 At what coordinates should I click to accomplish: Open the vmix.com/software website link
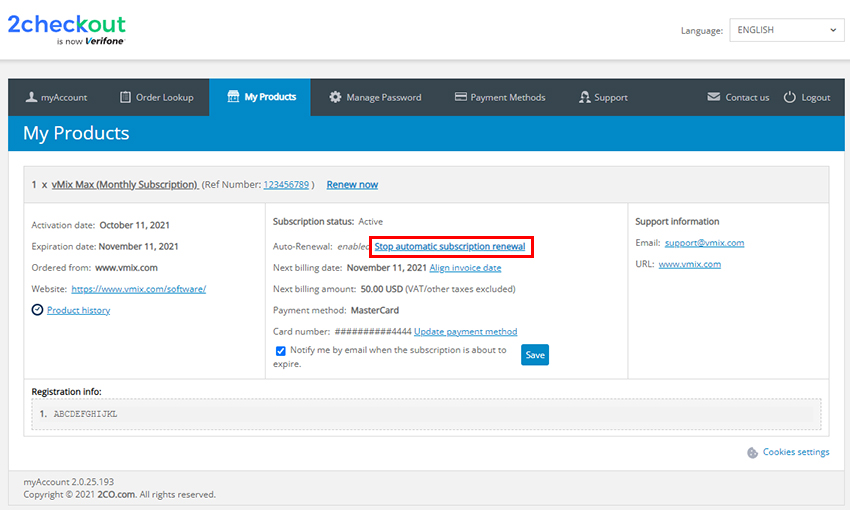(139, 289)
